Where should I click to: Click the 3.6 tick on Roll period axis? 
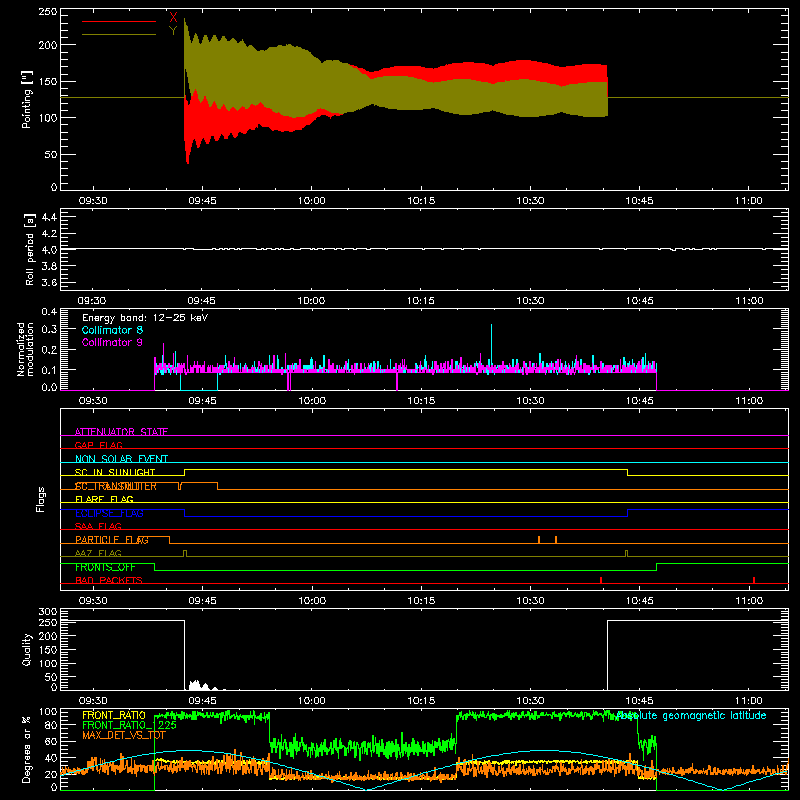click(49, 283)
